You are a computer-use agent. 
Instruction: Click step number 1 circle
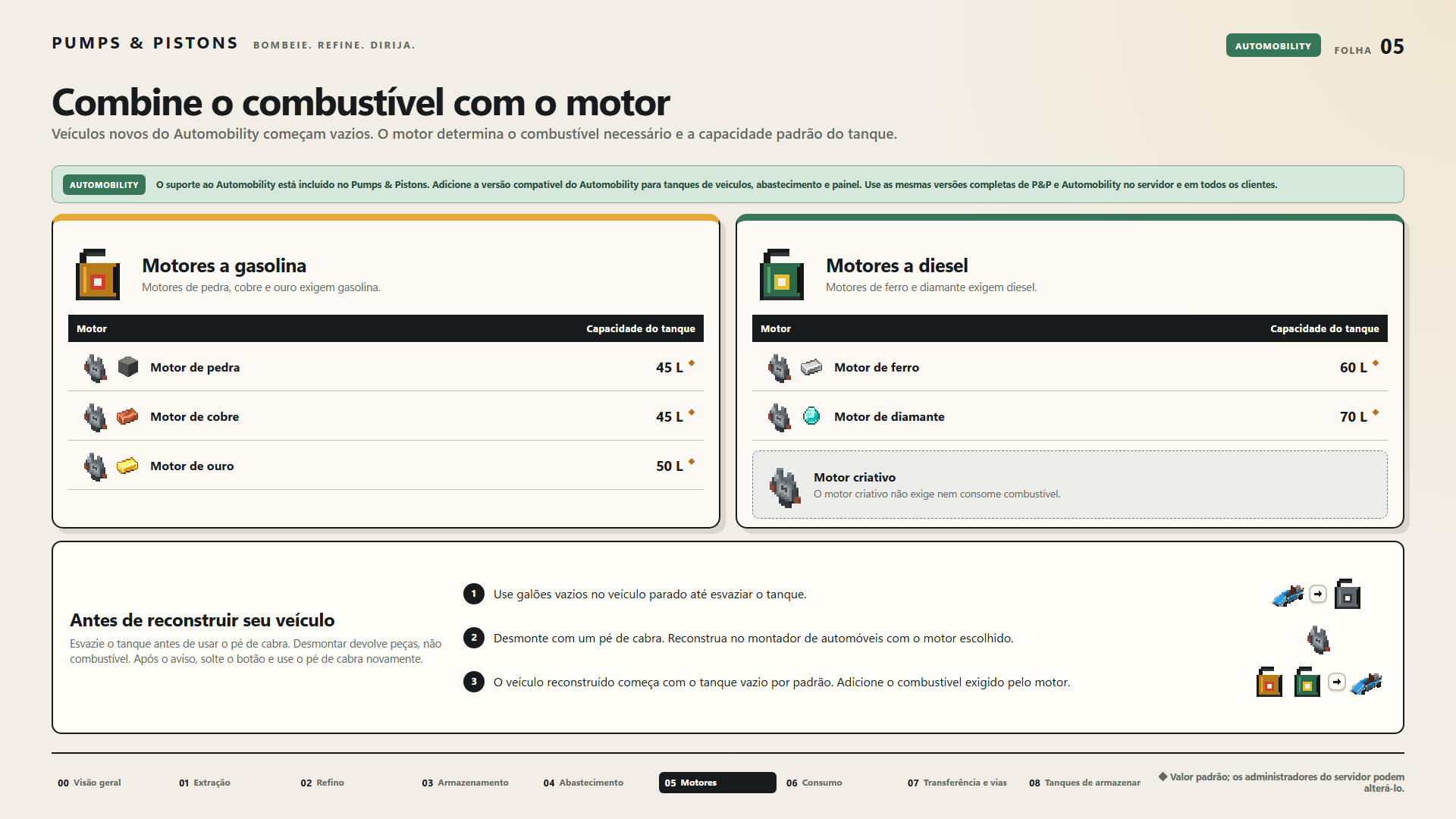click(x=474, y=594)
